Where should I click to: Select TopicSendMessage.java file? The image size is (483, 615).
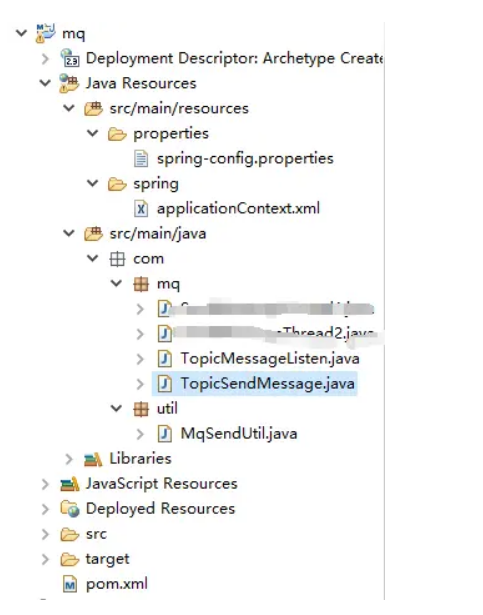tap(255, 384)
